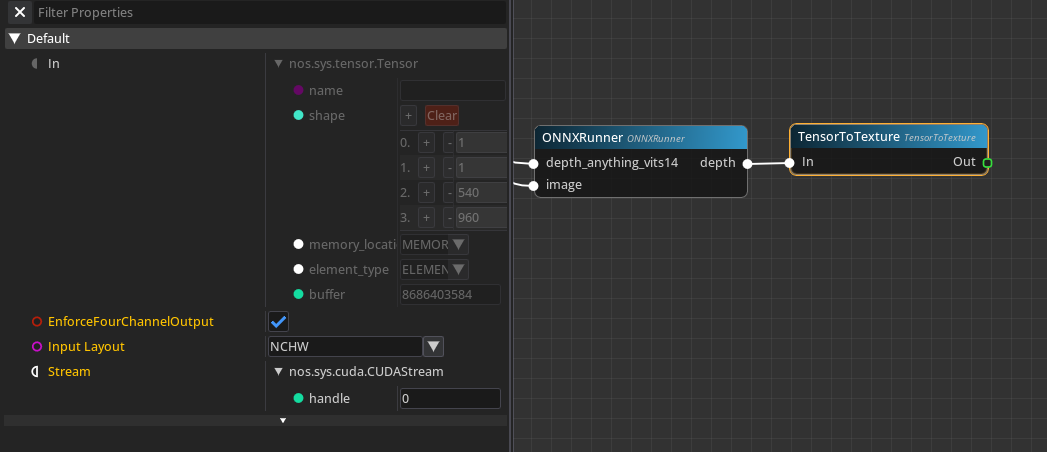Click the bottom panel expand arrow bar
Viewport: 1047px width, 452px height.
pos(256,421)
